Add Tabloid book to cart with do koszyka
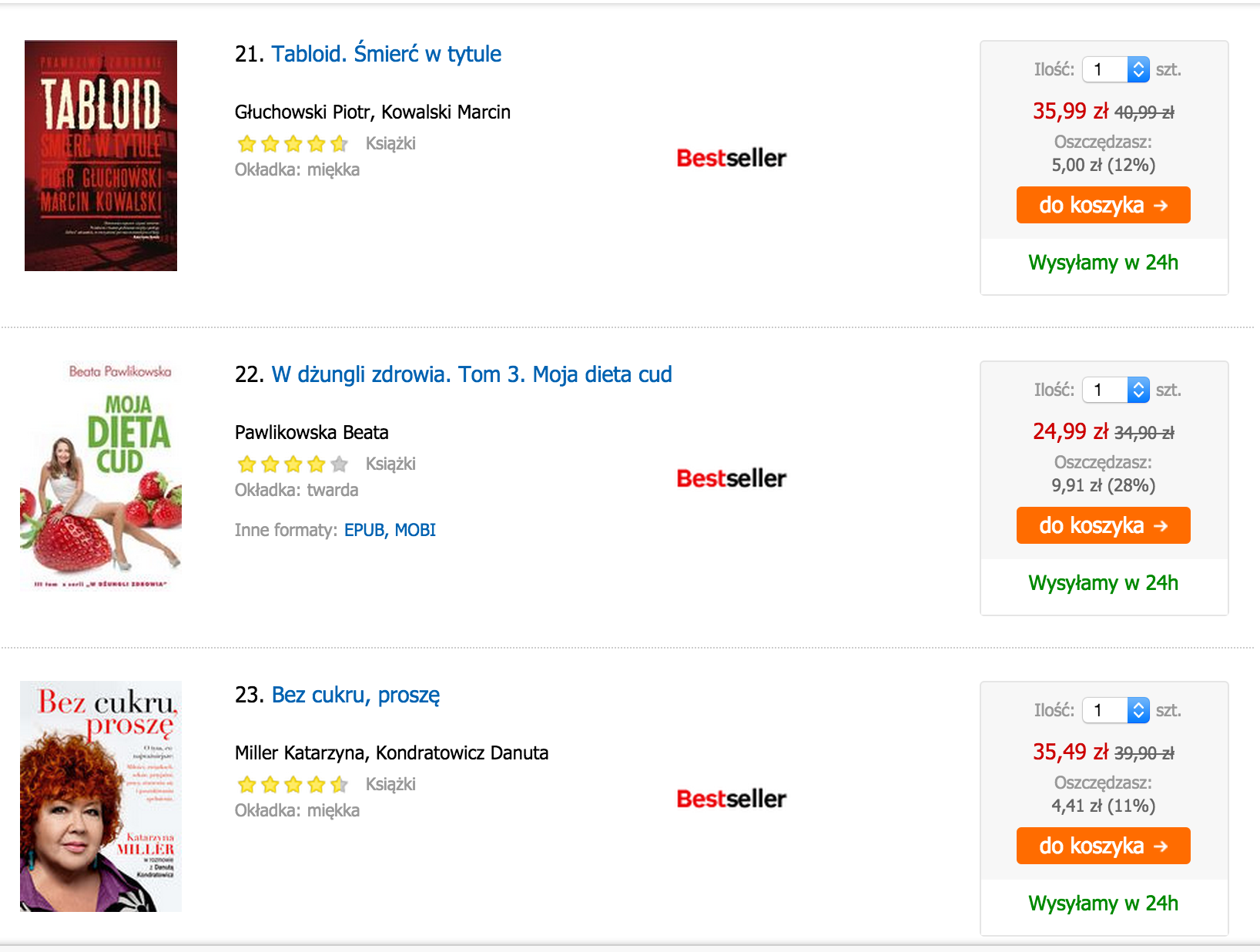Viewport: 1260px width, 952px height. [1103, 205]
